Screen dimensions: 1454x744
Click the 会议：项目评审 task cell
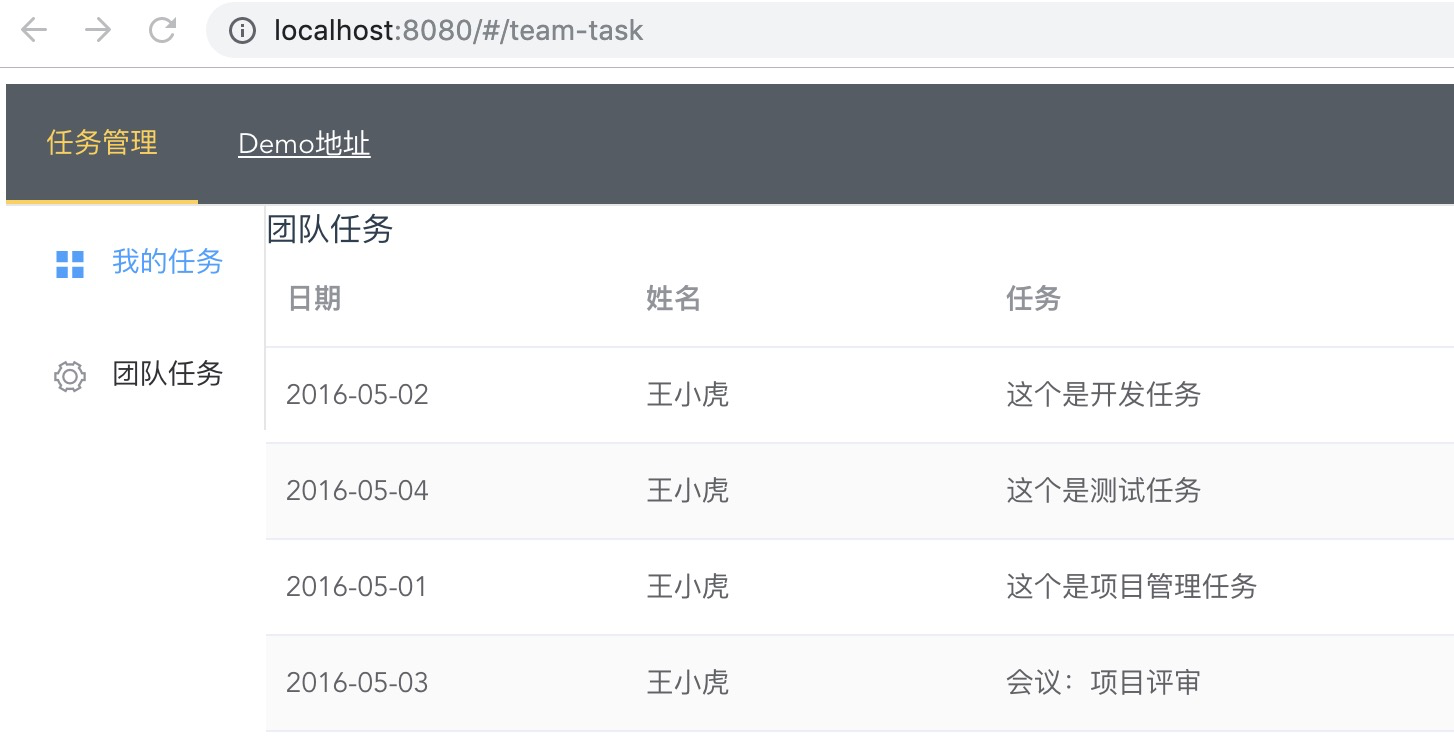pyautogui.click(x=1103, y=682)
